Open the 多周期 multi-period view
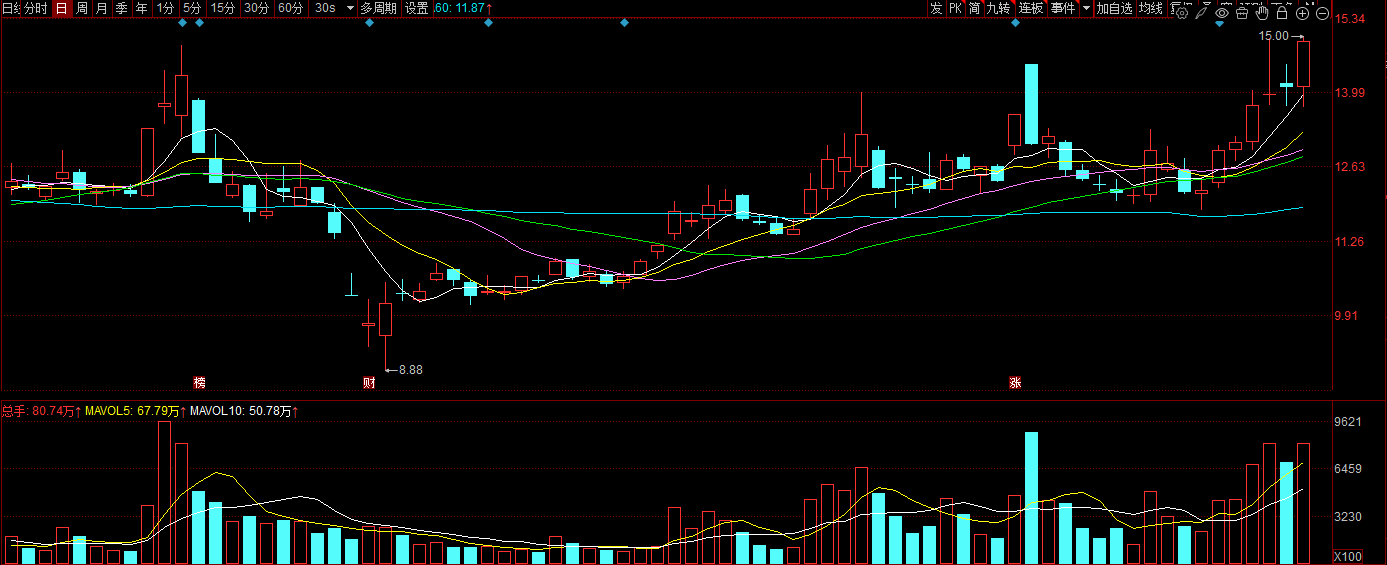The height and width of the screenshot is (565, 1387). [x=379, y=8]
